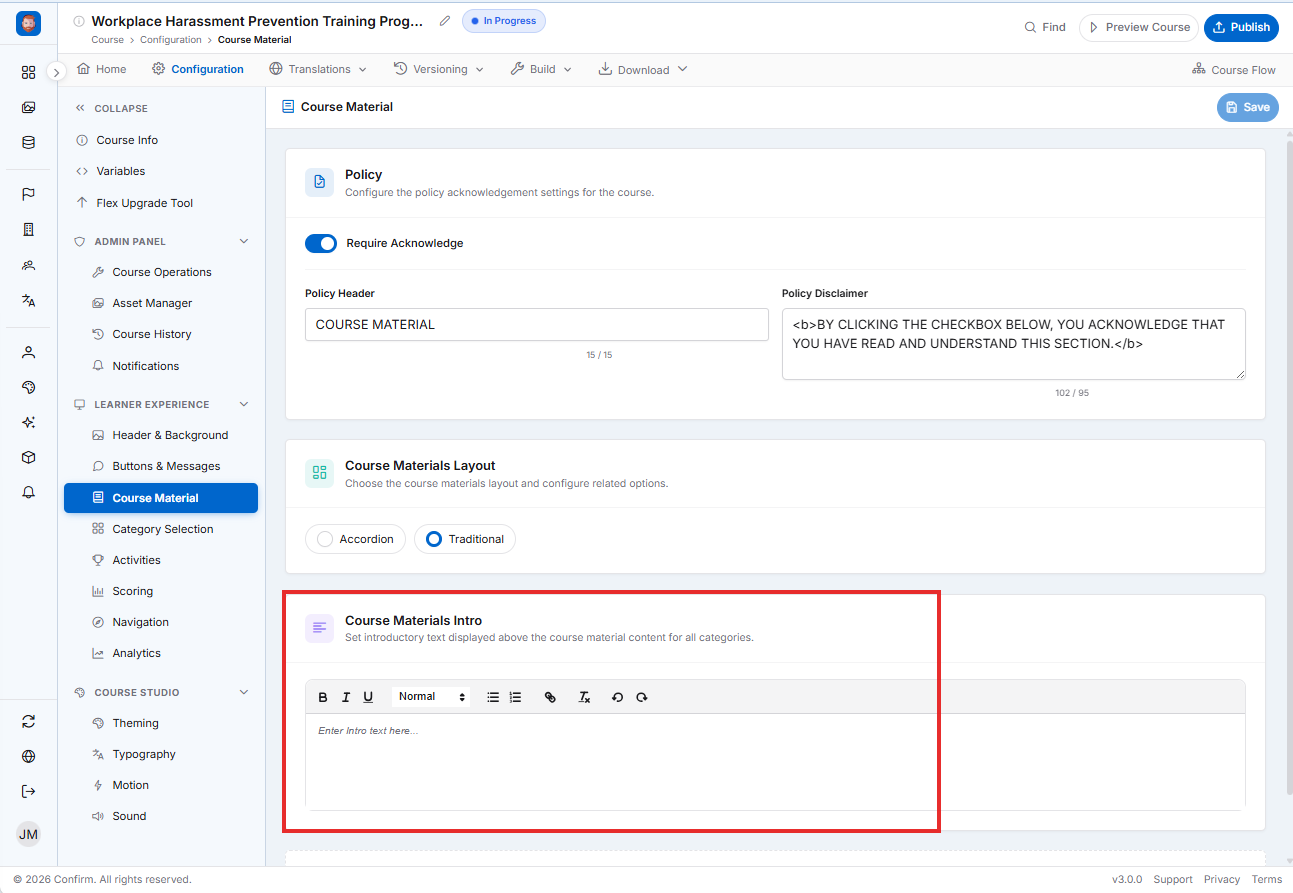Turn off Require Acknowledge switch

coord(321,243)
